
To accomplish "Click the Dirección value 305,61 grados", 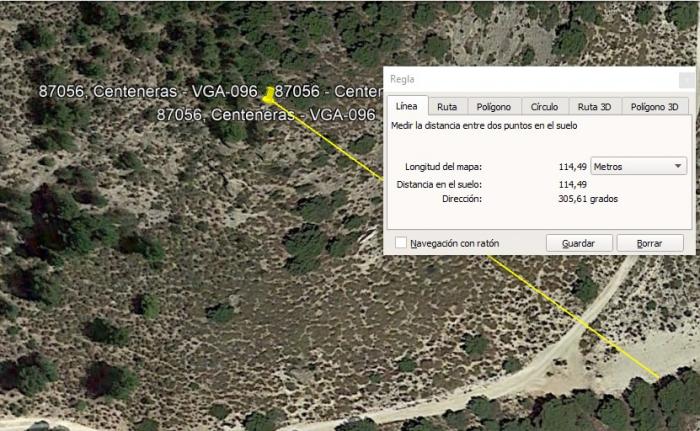I will (588, 199).
